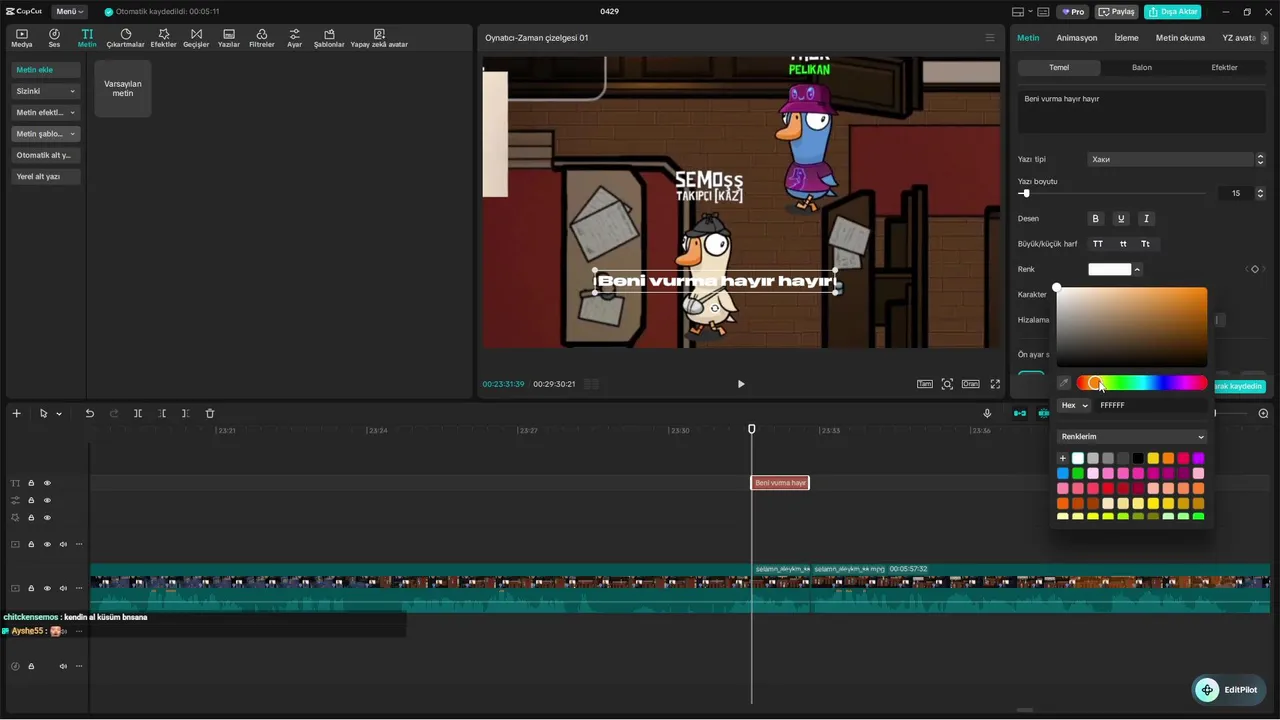Expand the Metin efektleri category
1280x720 pixels.
click(x=46, y=112)
